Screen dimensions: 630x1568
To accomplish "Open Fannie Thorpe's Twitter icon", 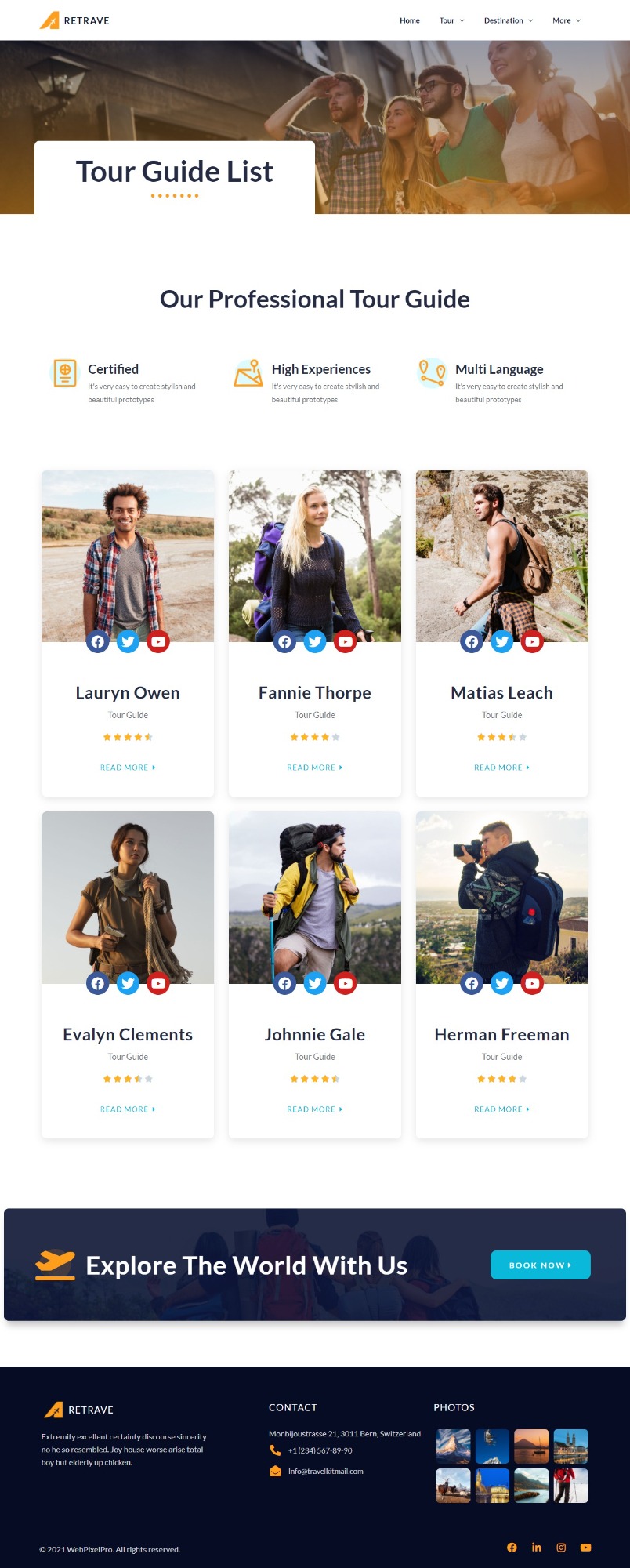I will [315, 641].
